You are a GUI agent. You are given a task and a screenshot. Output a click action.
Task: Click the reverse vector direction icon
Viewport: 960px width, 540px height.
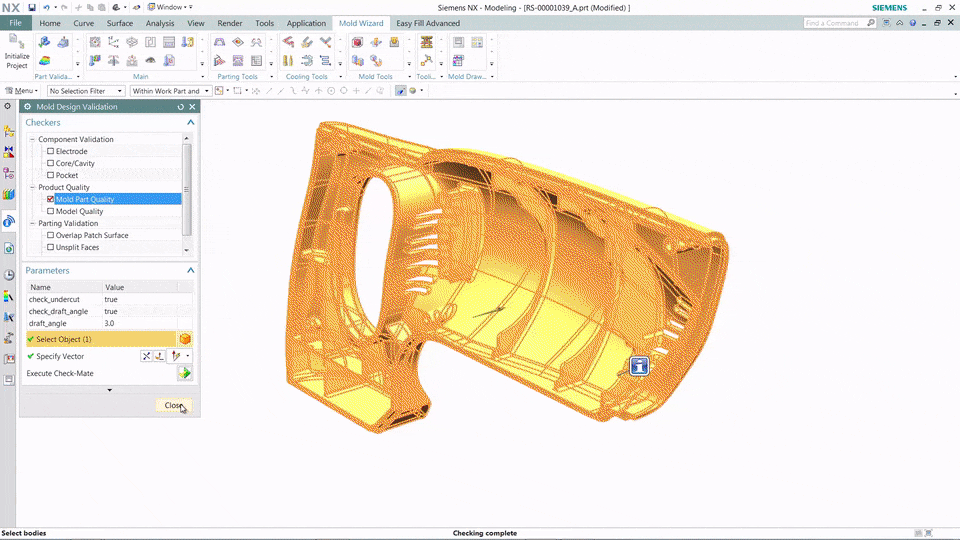pyautogui.click(x=146, y=356)
